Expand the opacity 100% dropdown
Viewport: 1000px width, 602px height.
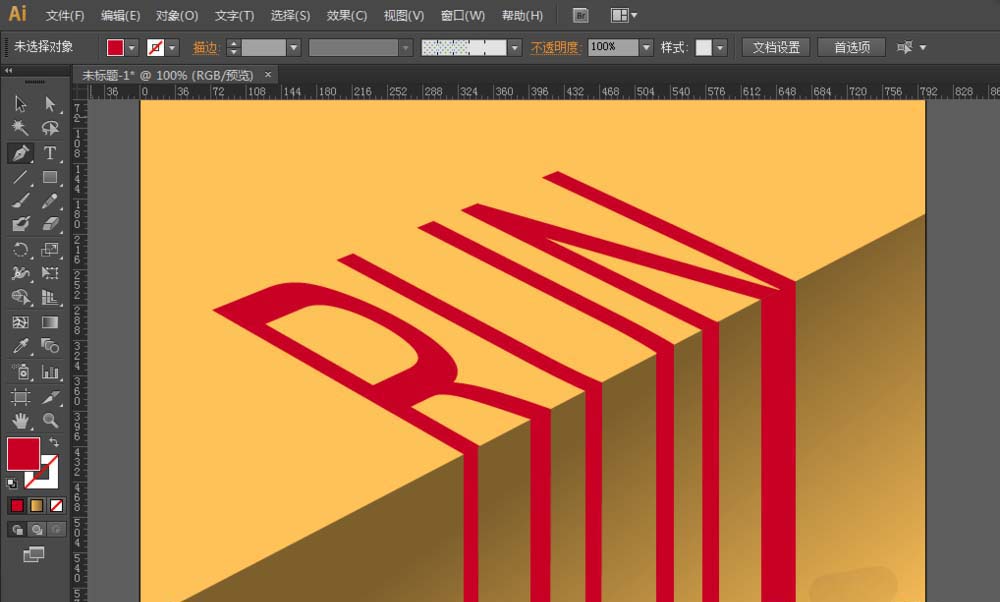(x=646, y=48)
